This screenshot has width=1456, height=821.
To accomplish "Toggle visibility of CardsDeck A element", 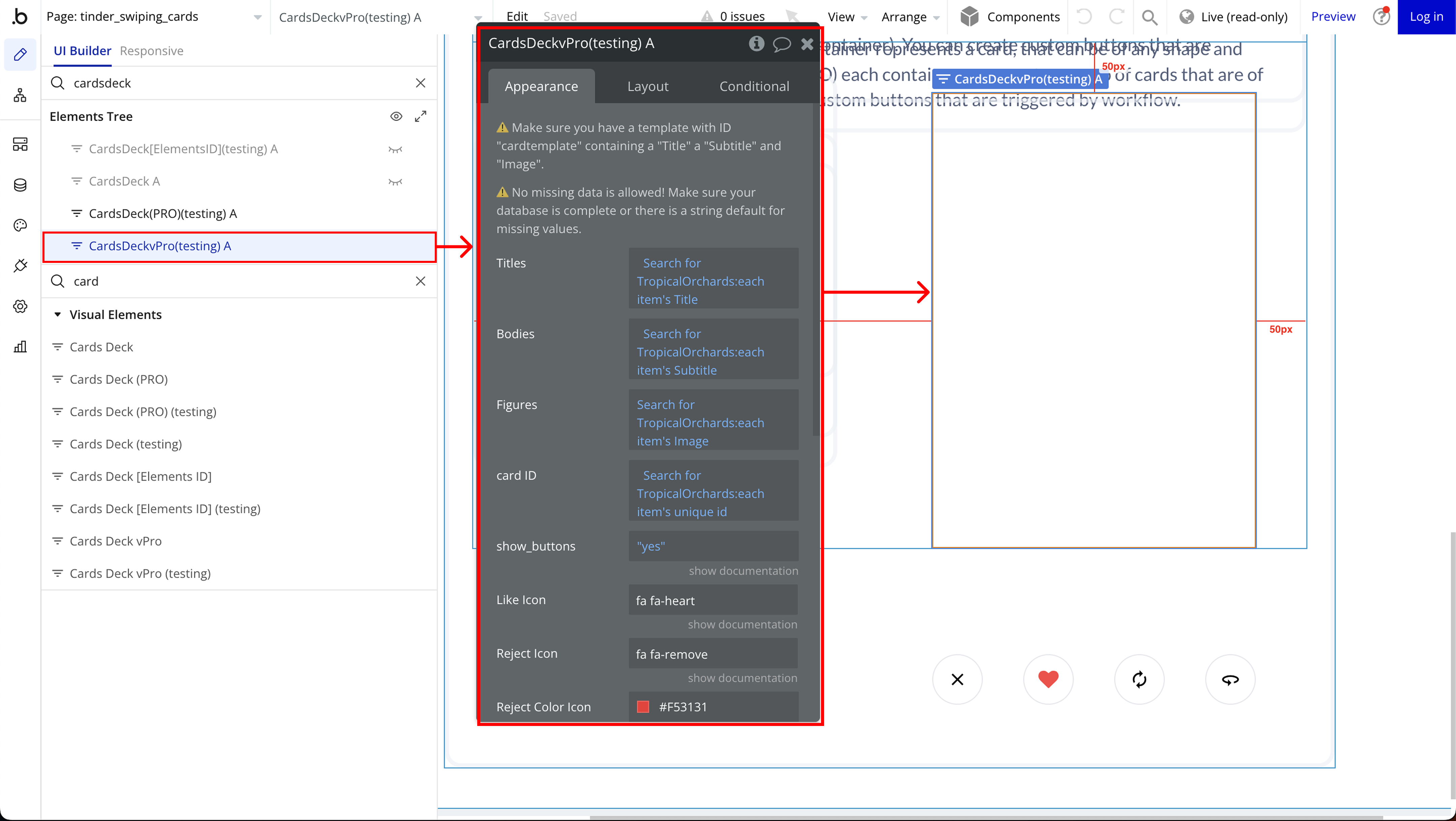I will [395, 181].
